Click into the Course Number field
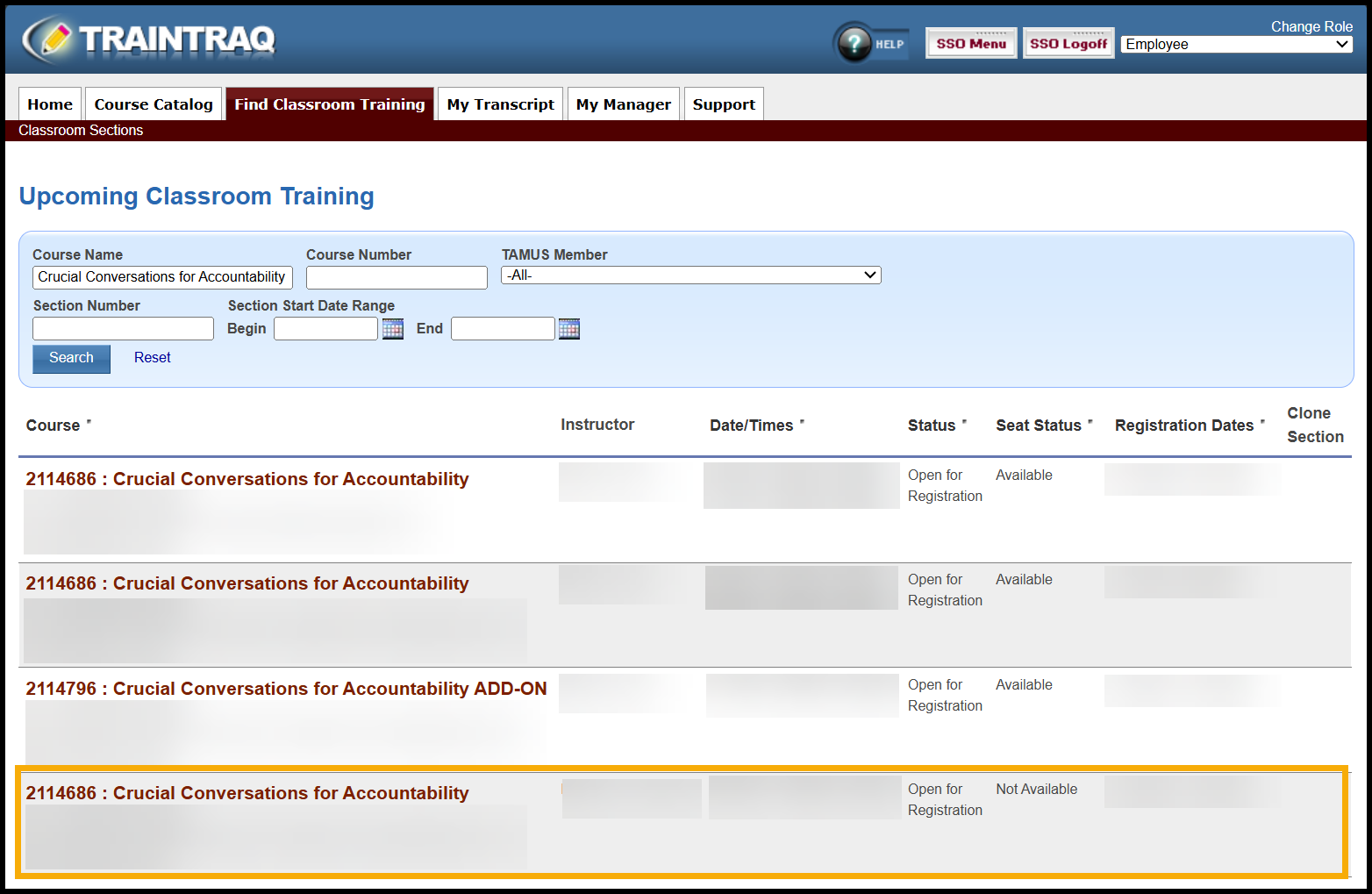Screen dimensions: 1372x894 [397, 278]
